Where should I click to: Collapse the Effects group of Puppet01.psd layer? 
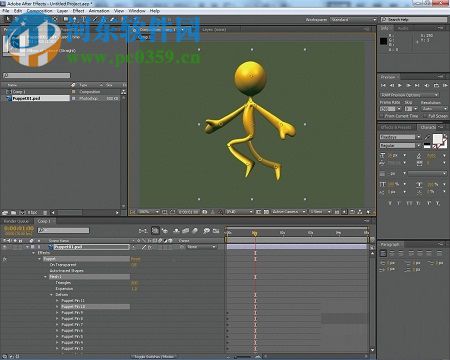pyautogui.click(x=33, y=253)
